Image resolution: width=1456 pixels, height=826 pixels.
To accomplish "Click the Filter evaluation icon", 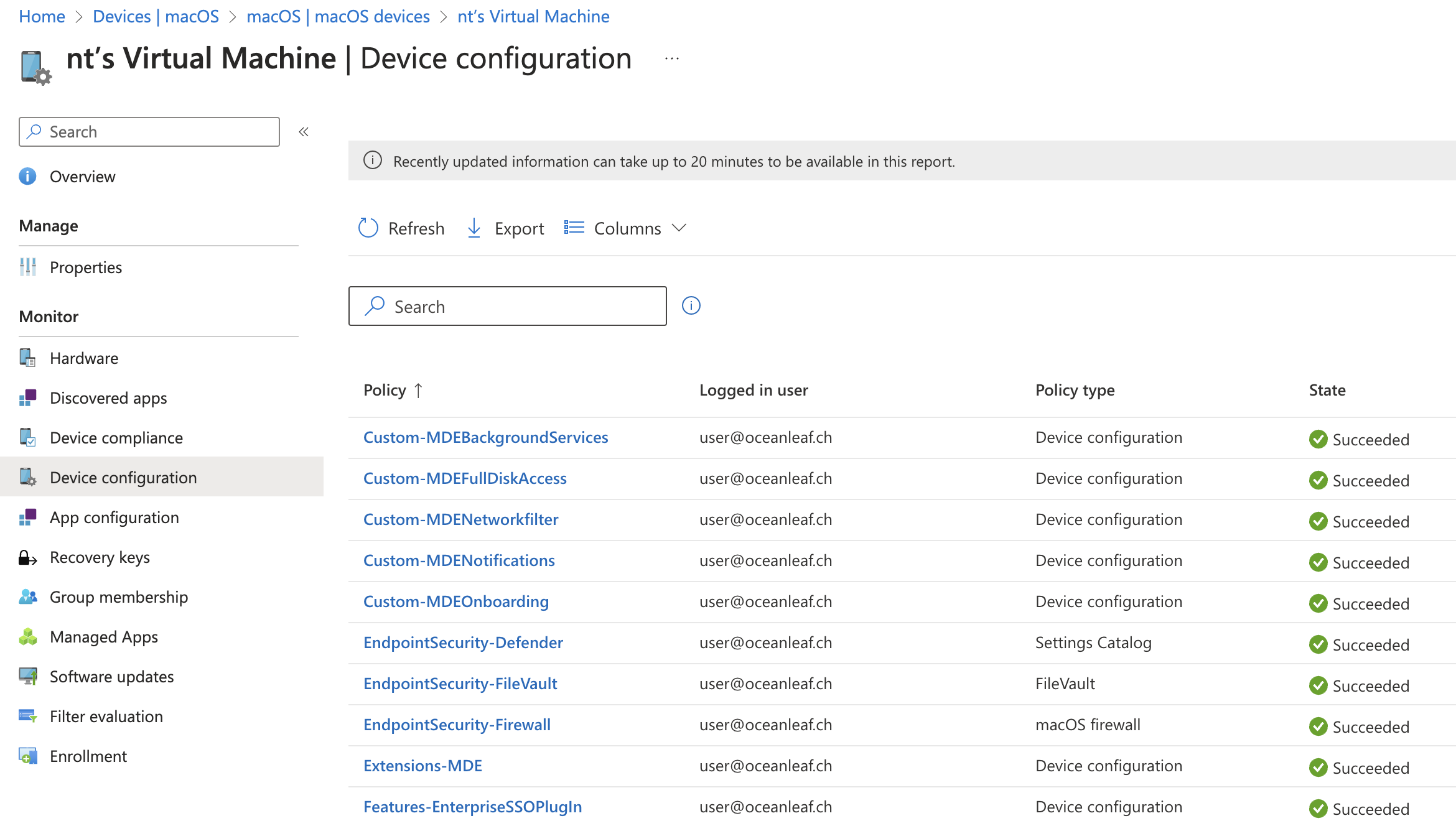I will click(x=27, y=717).
